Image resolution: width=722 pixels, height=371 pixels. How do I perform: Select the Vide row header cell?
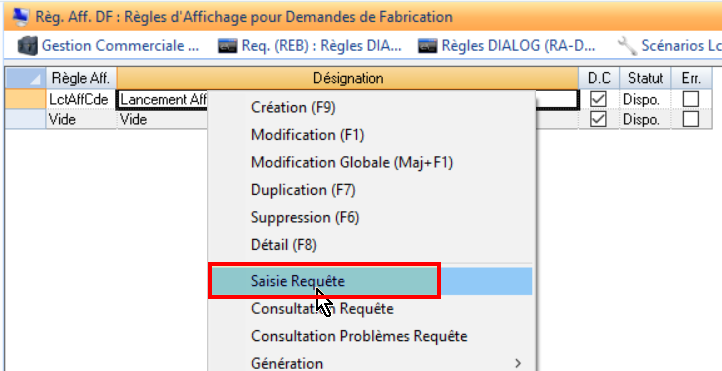(x=25, y=120)
